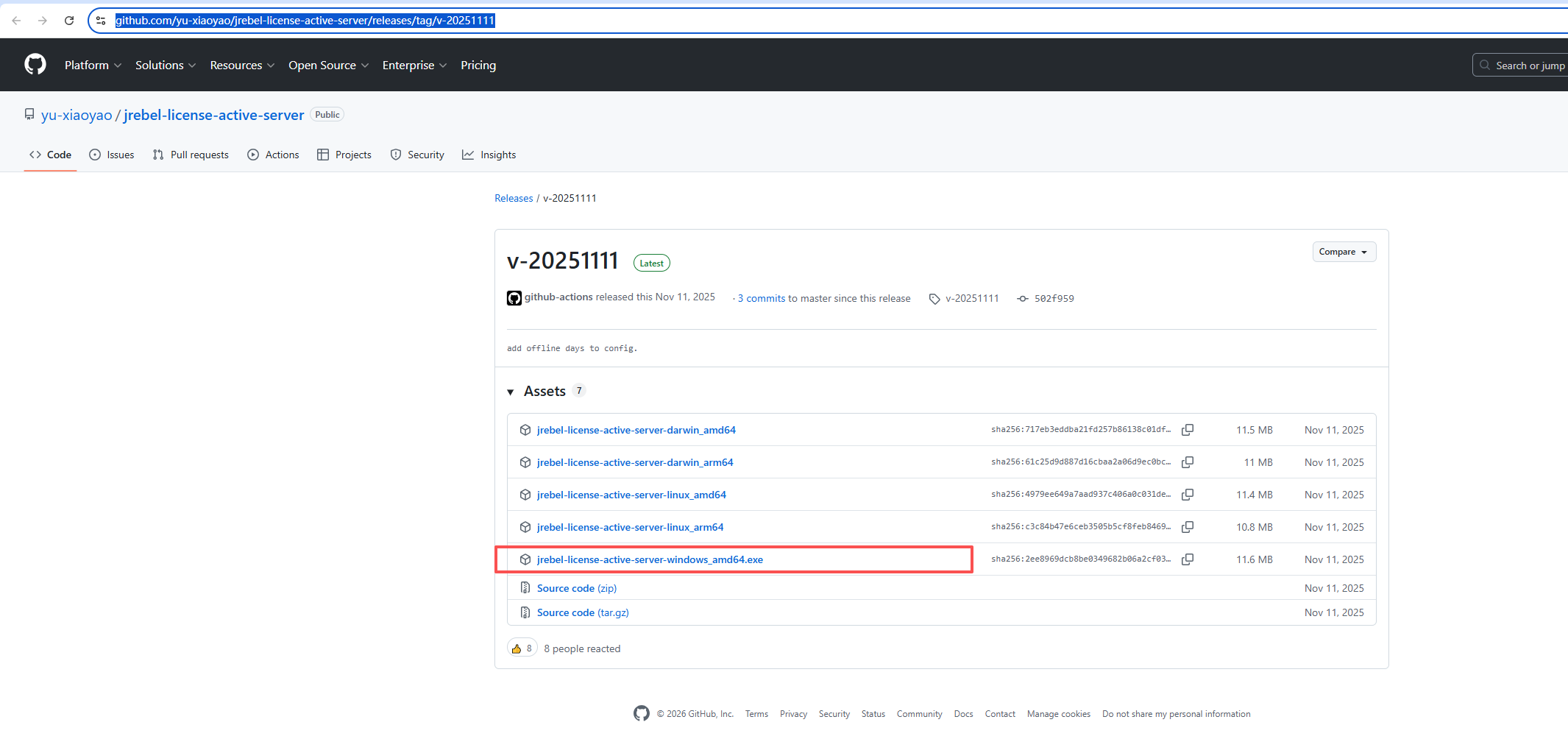Click package icon next to darwin_amd64 asset
Viewport: 1568px width, 753px height.
pos(525,430)
